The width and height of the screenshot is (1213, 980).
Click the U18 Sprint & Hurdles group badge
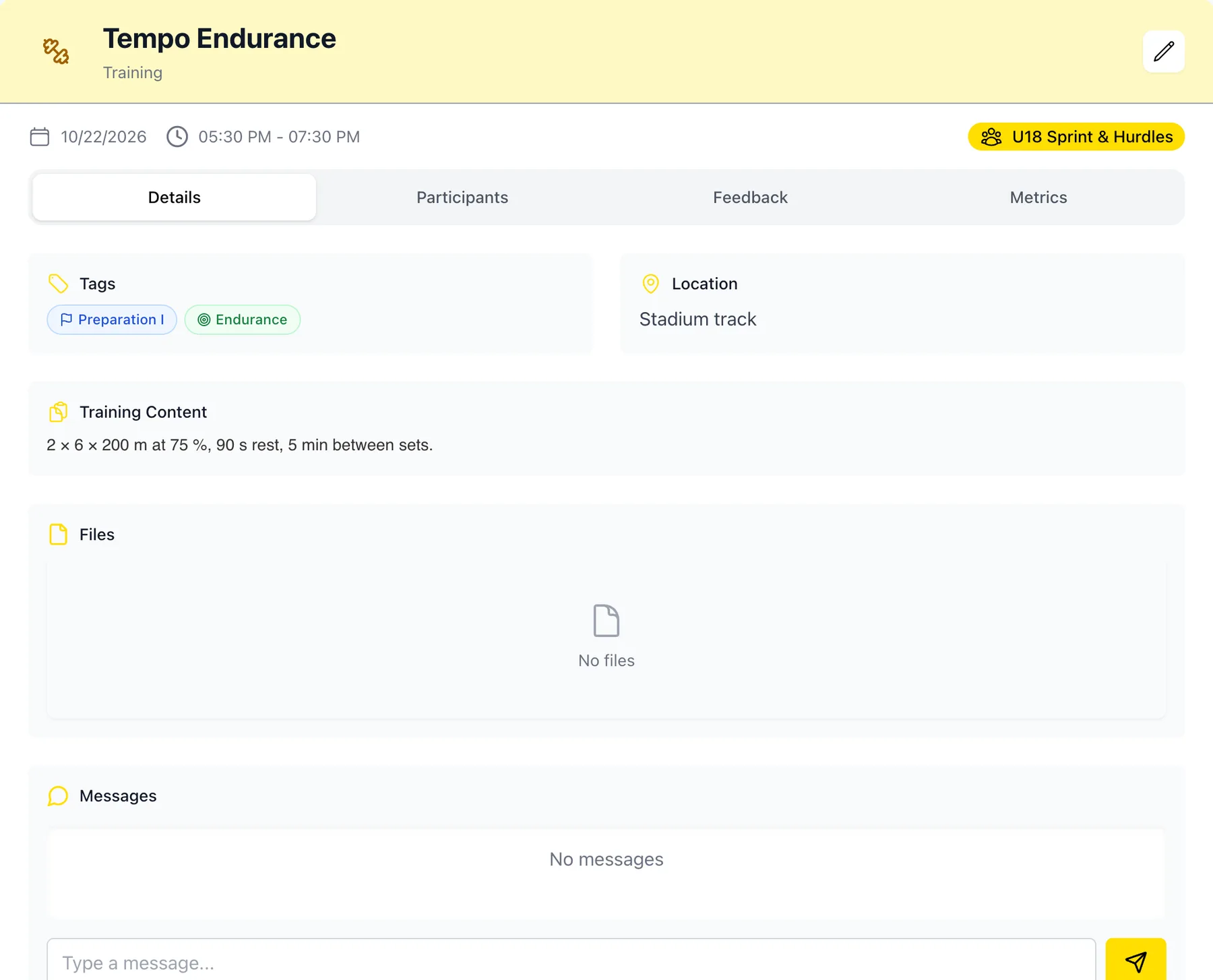point(1076,137)
